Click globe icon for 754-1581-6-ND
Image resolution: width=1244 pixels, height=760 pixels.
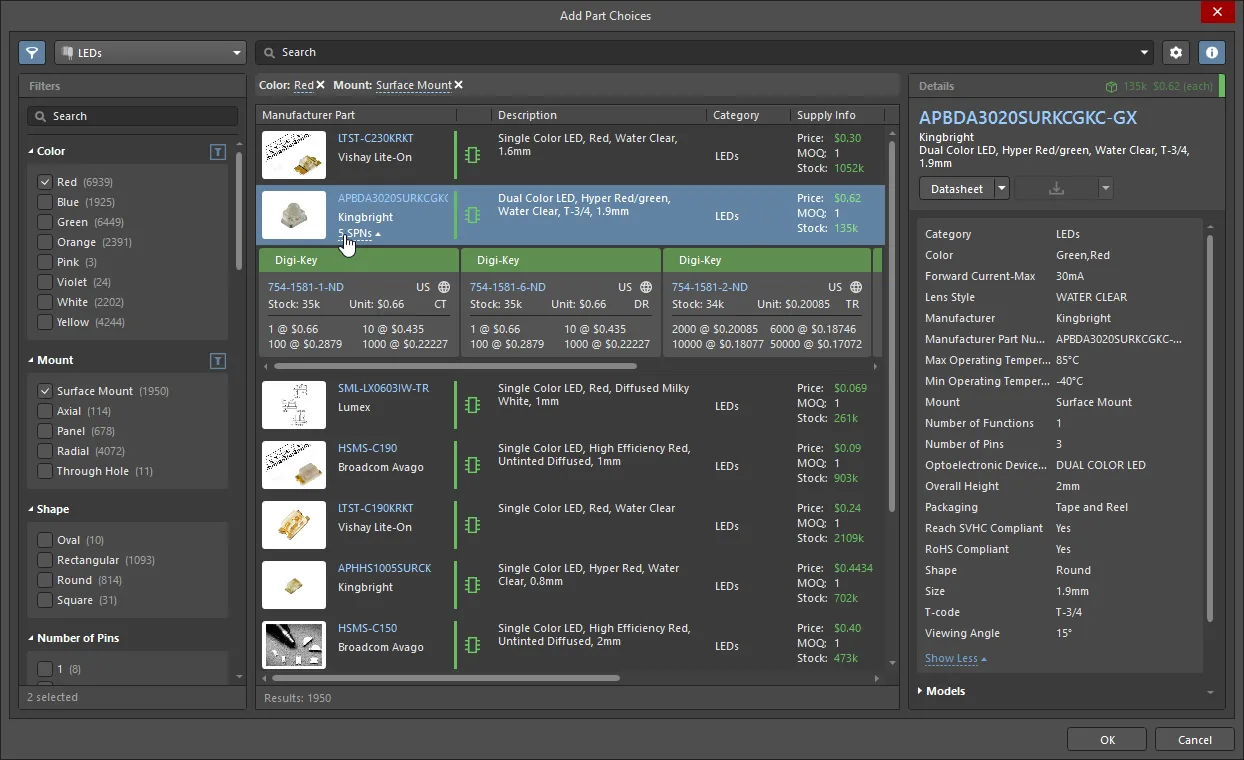646,287
